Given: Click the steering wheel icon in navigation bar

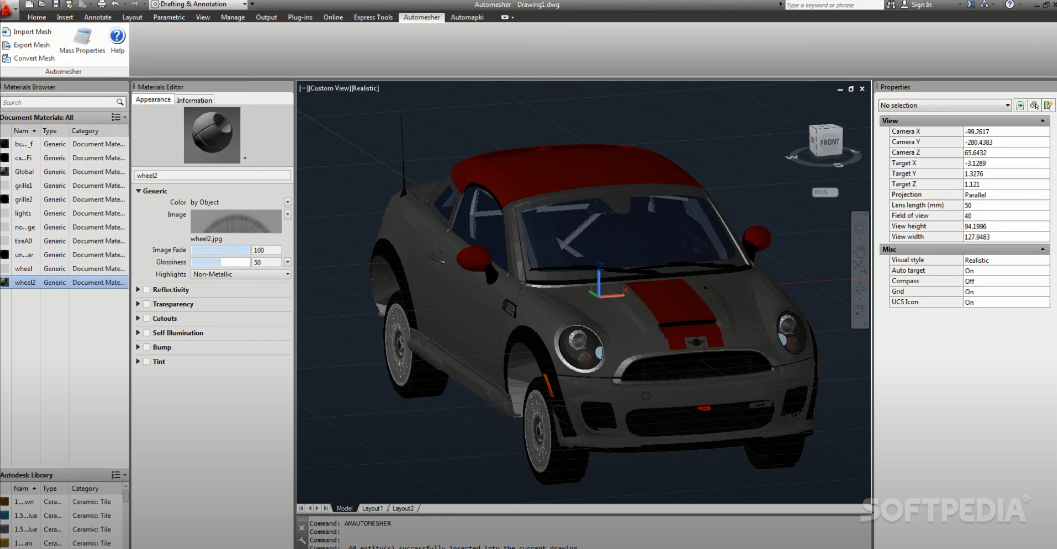Looking at the screenshot, I should tap(860, 229).
